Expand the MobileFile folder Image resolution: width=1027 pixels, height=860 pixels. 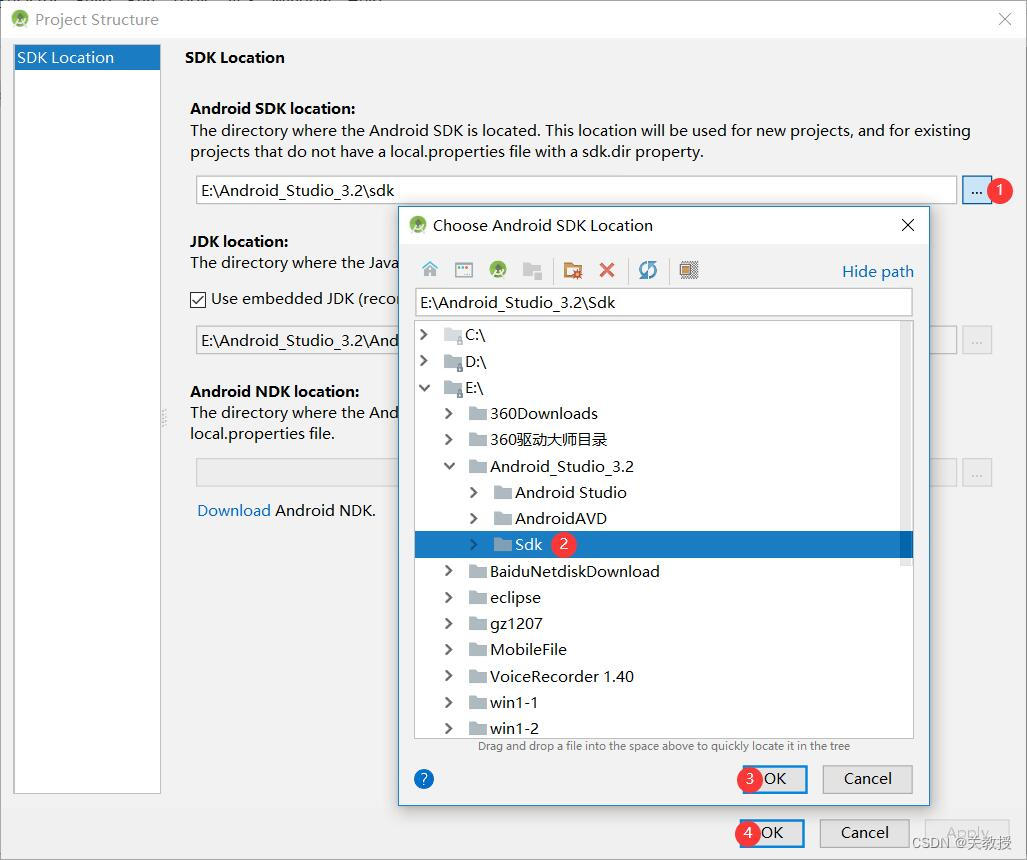pyautogui.click(x=449, y=649)
